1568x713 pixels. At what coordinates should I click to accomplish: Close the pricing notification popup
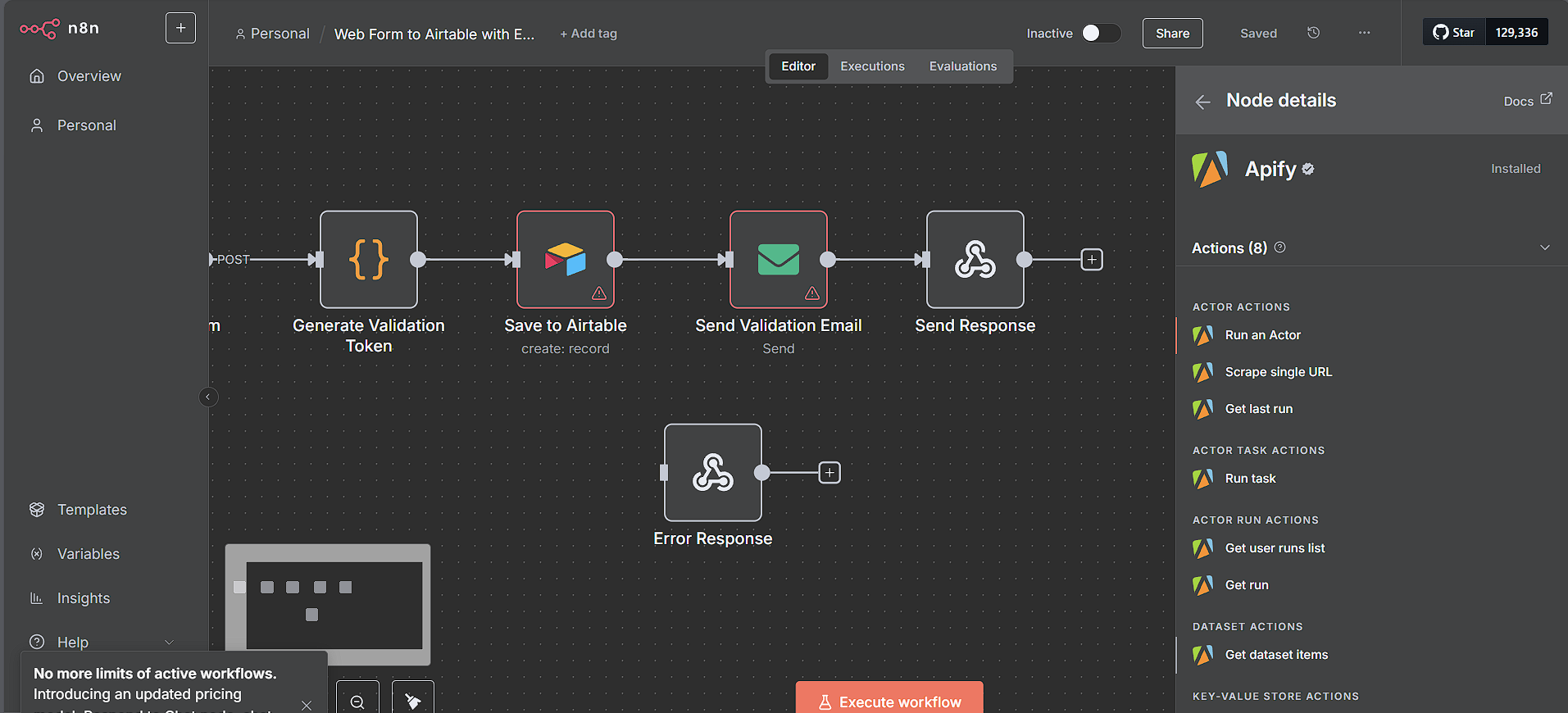point(307,705)
